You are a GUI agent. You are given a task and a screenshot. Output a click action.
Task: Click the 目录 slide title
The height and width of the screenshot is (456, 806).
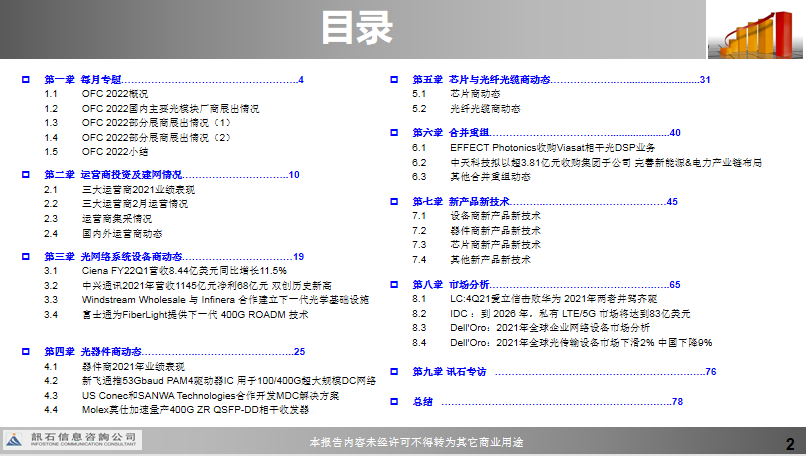coord(356,29)
